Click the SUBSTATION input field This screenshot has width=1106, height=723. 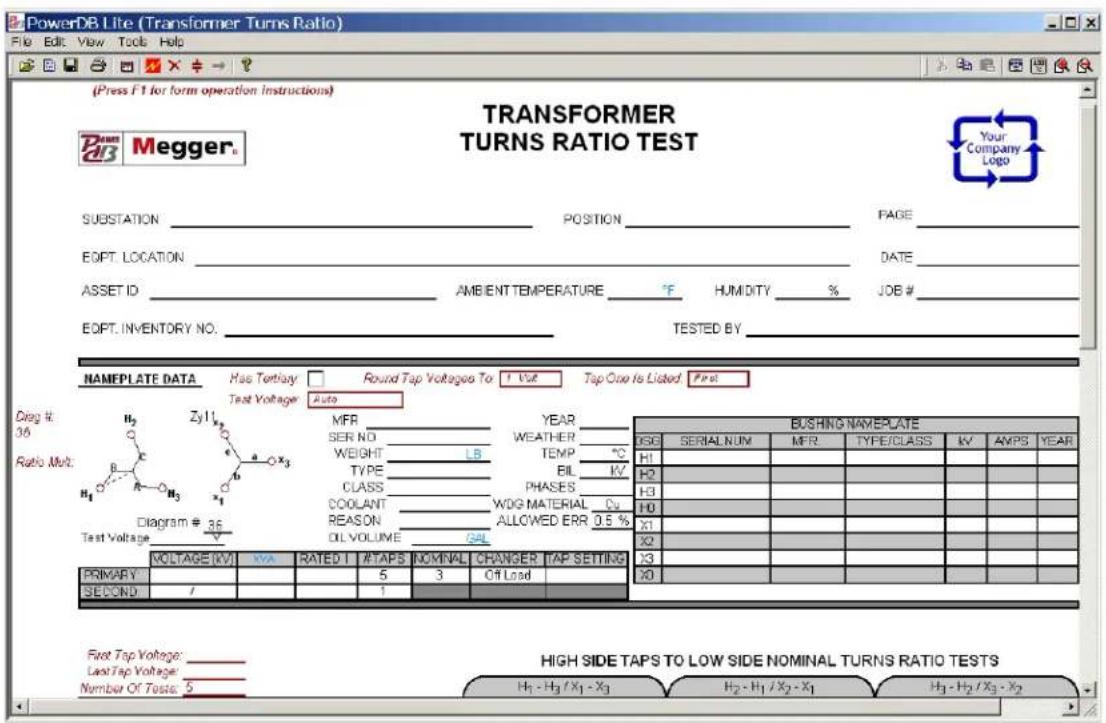click(x=351, y=219)
